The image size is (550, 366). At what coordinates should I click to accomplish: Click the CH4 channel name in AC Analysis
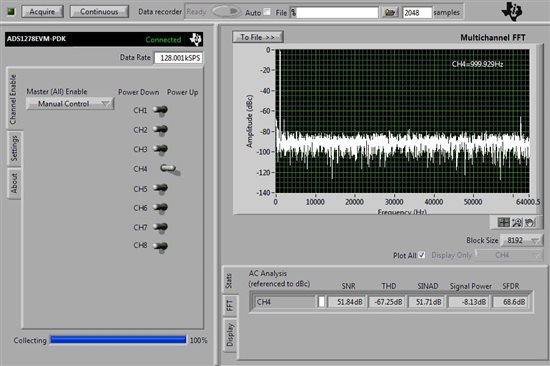[x=284, y=302]
